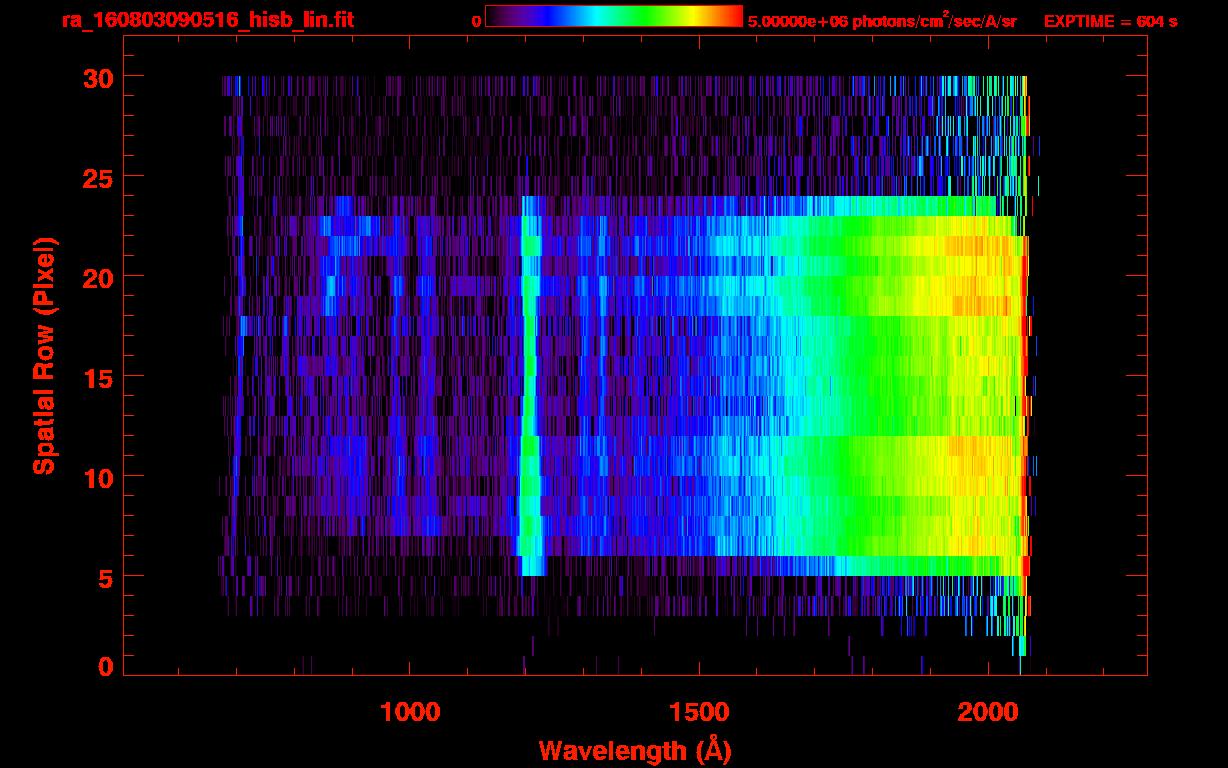The image size is (1228, 768).
Task: Click the y-axis tick label 25
Action: point(98,177)
